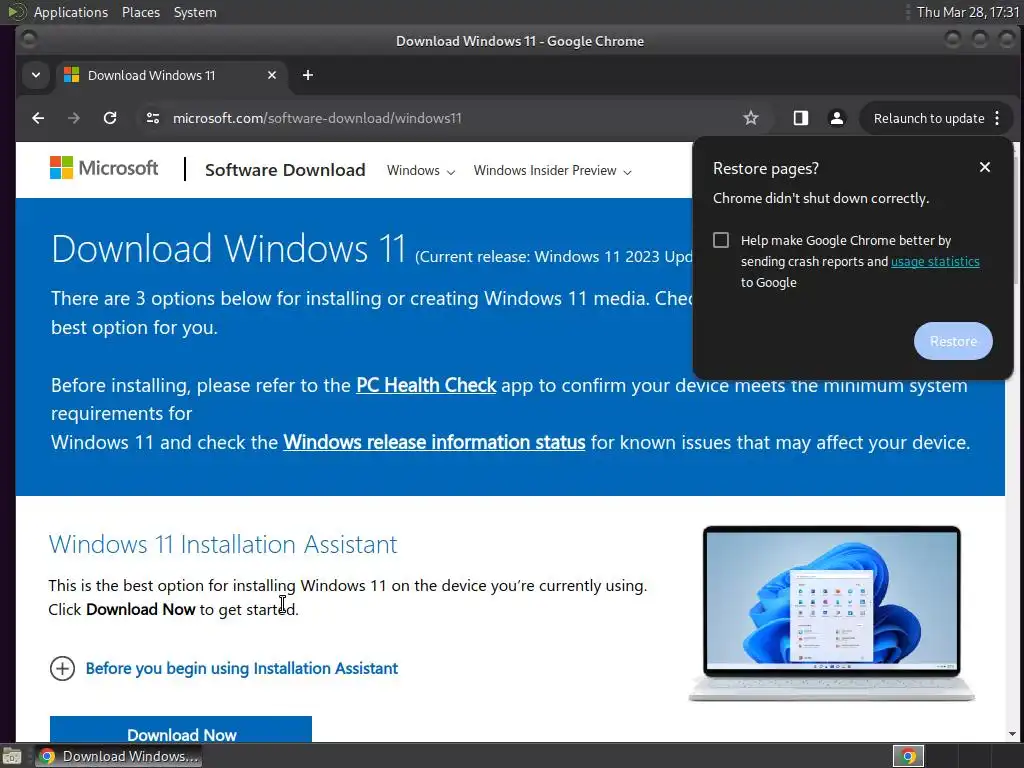Open the System menu

tap(195, 12)
